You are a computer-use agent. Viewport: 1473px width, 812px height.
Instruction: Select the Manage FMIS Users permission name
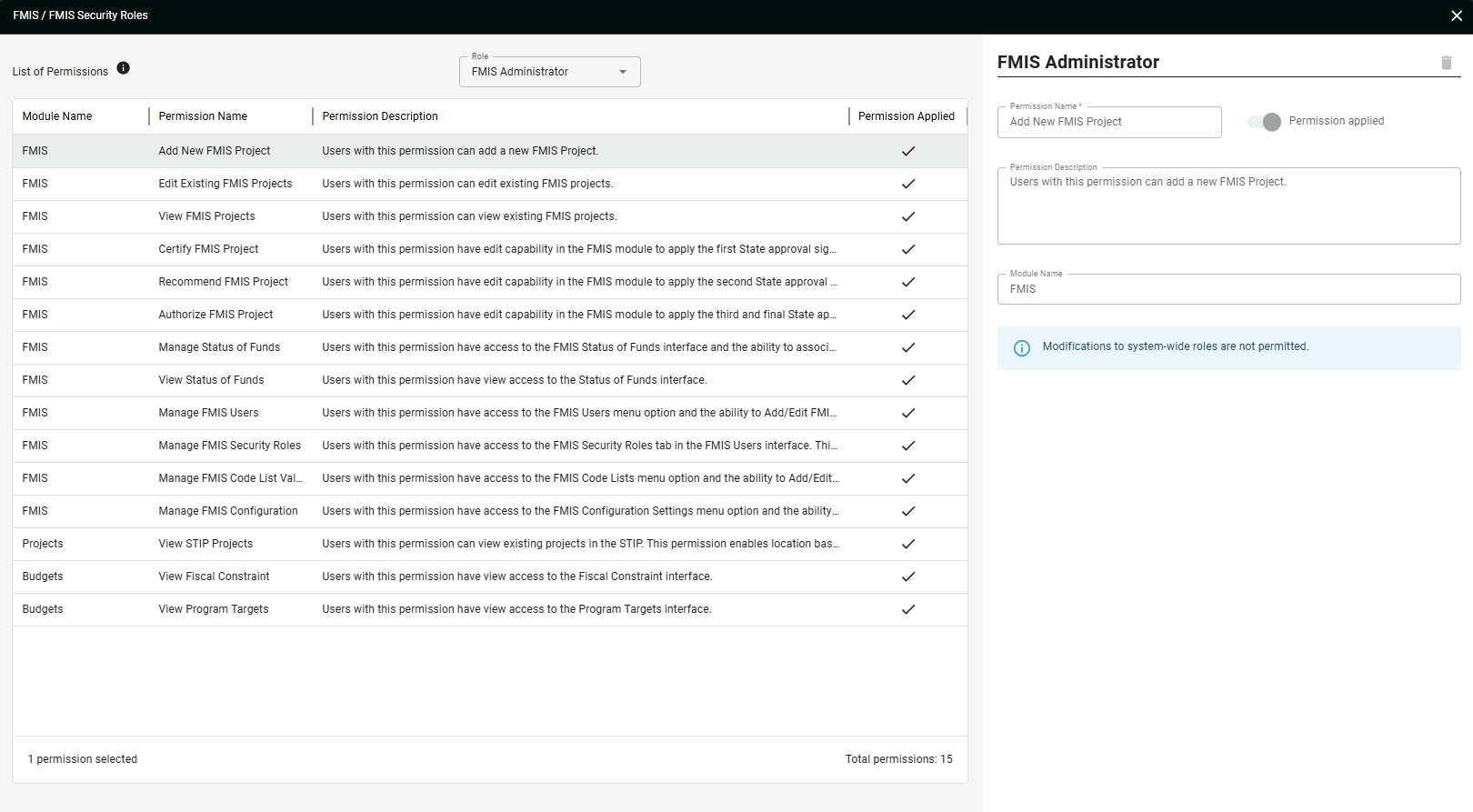[208, 413]
